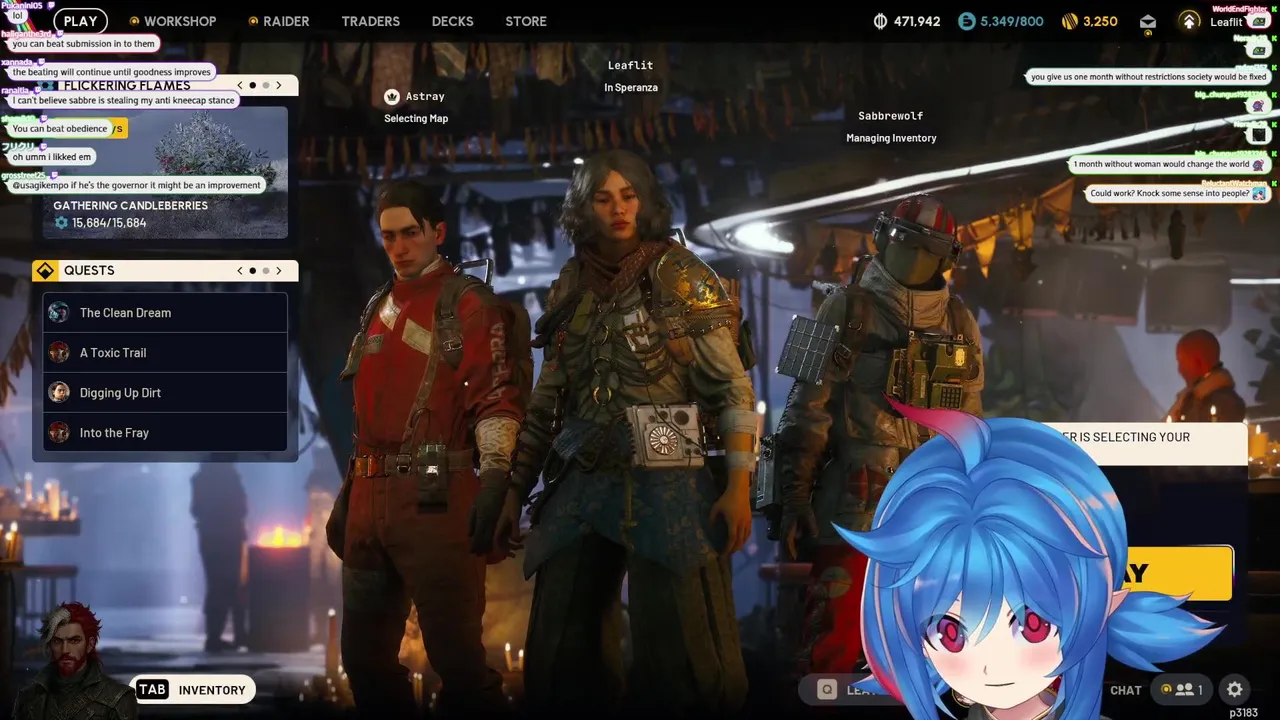Open the CHAT button
This screenshot has width=1280, height=720.
pyautogui.click(x=1125, y=690)
